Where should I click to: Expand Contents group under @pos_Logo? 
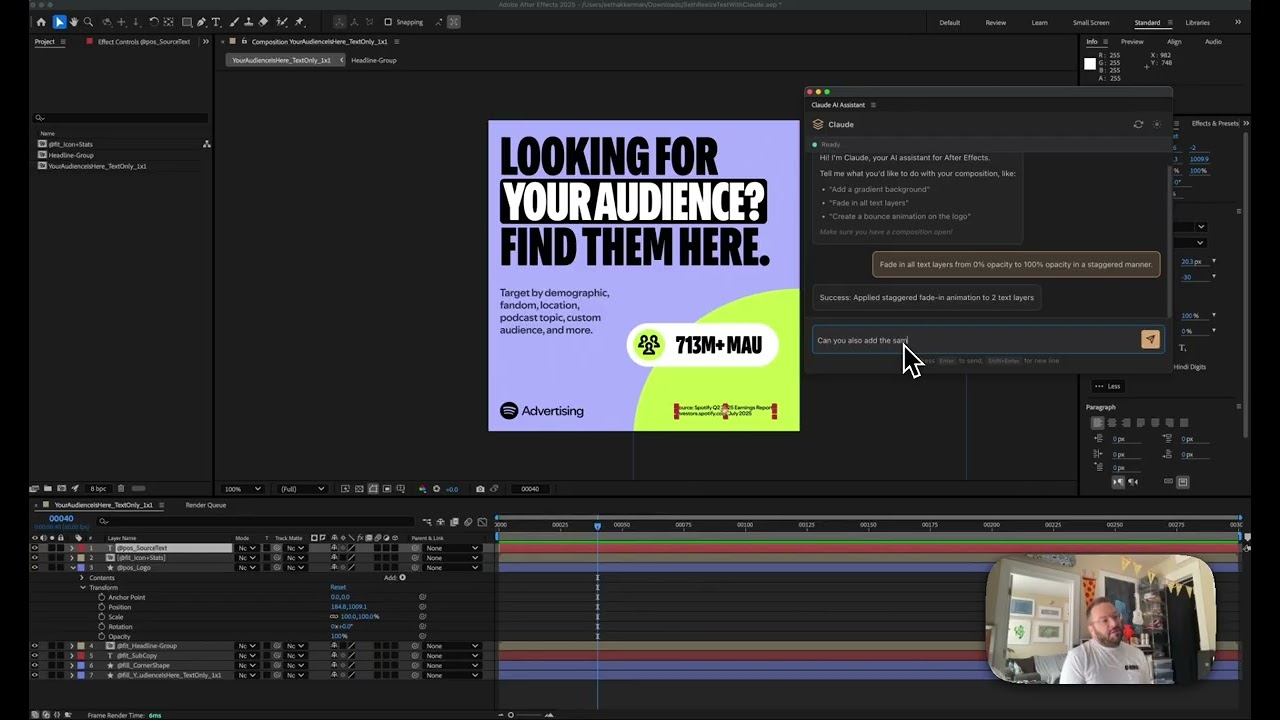(x=82, y=577)
